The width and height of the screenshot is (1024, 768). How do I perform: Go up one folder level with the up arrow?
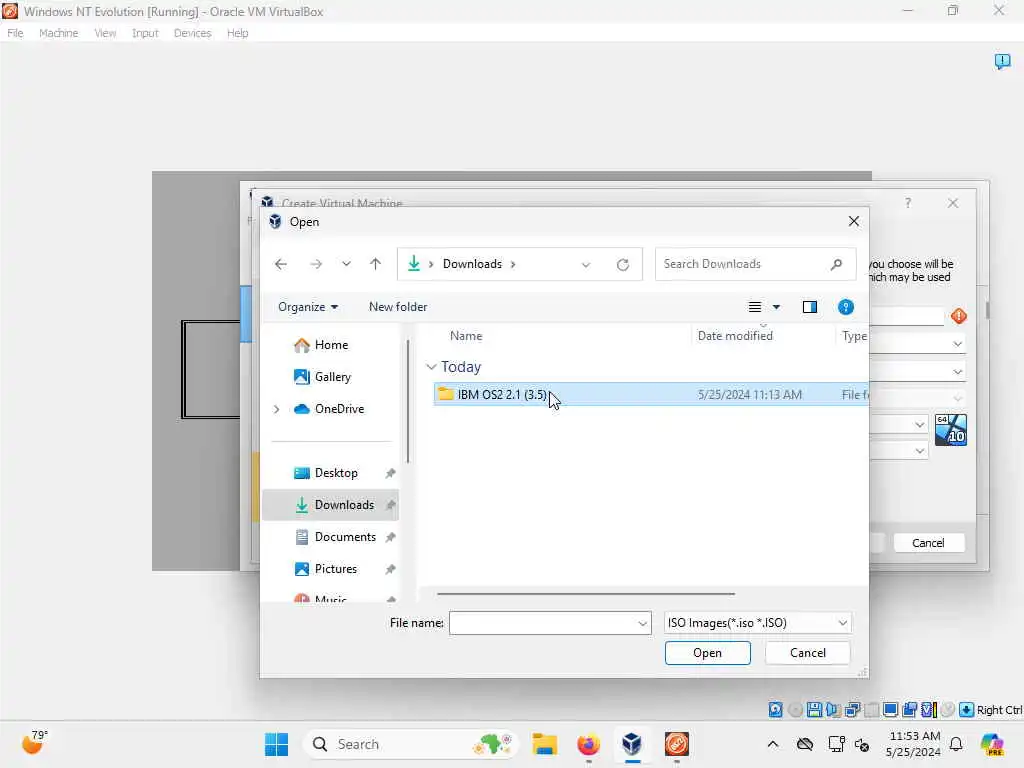pos(376,264)
